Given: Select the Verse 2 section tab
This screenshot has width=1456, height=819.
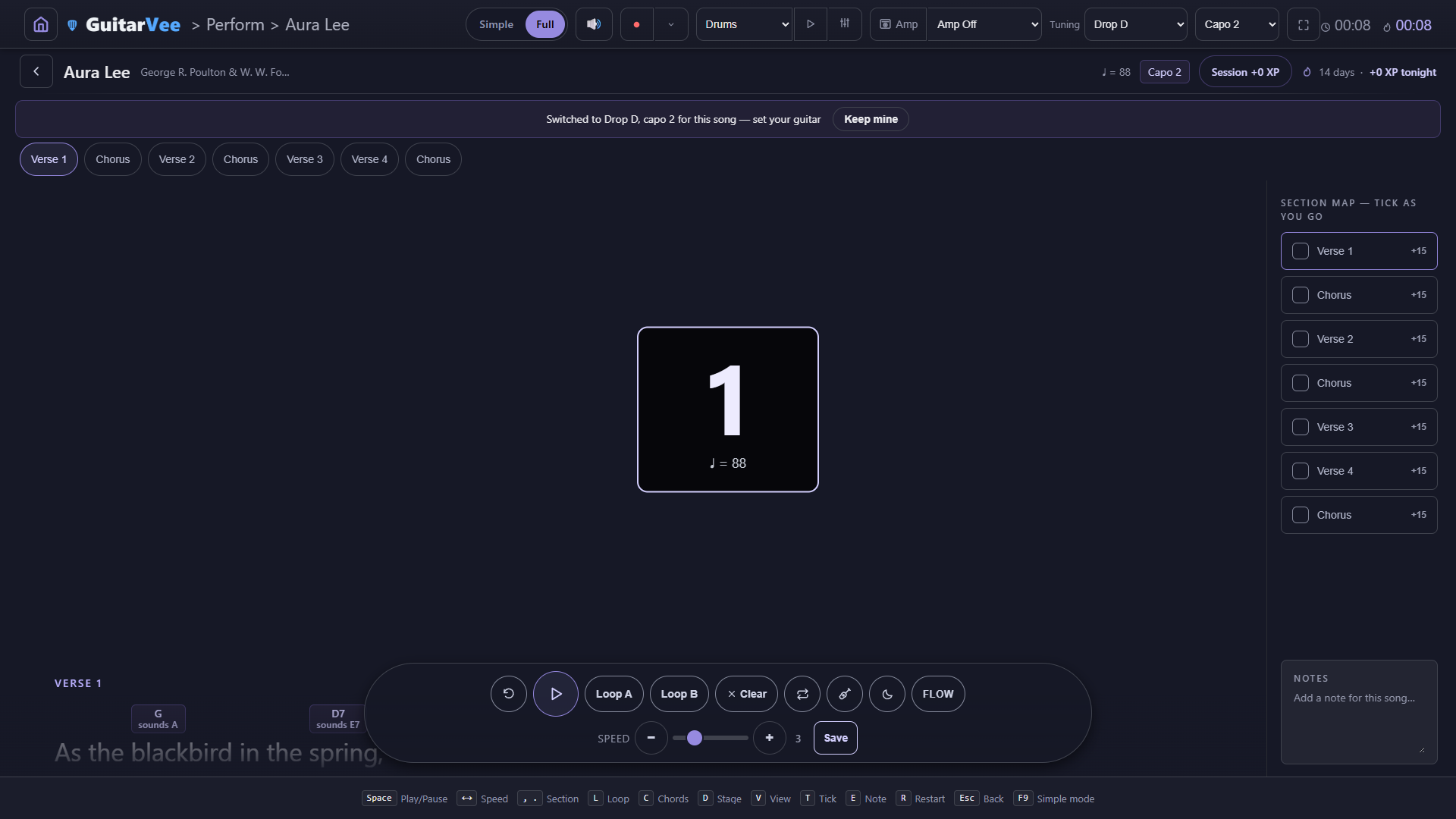Looking at the screenshot, I should [177, 159].
